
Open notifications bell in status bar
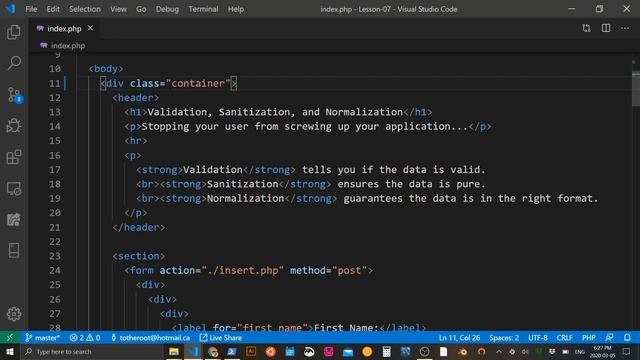pos(627,338)
